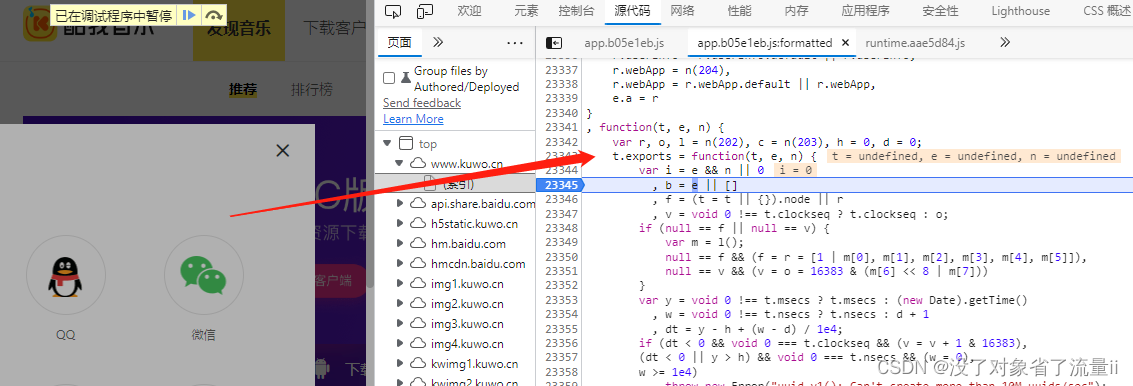
Task: Select the 推荐 sub-tab on page
Action: [x=243, y=90]
